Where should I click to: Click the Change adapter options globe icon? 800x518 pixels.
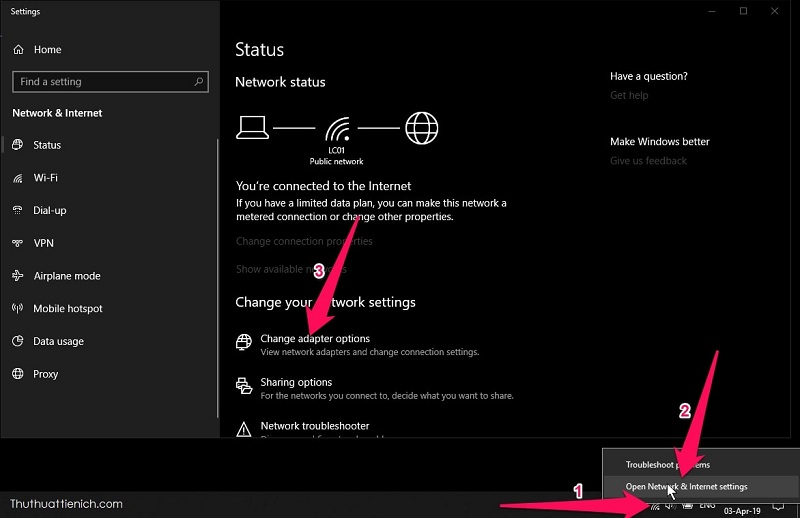[x=243, y=343]
